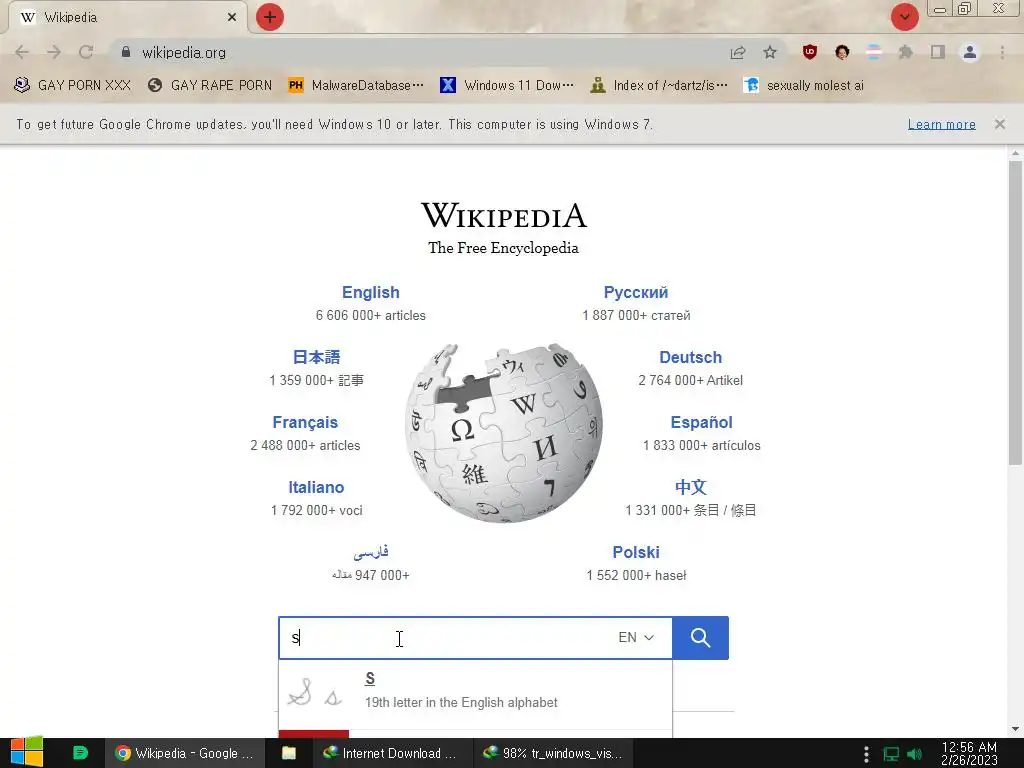
Task: Click the striped flag extension icon
Action: 873,52
